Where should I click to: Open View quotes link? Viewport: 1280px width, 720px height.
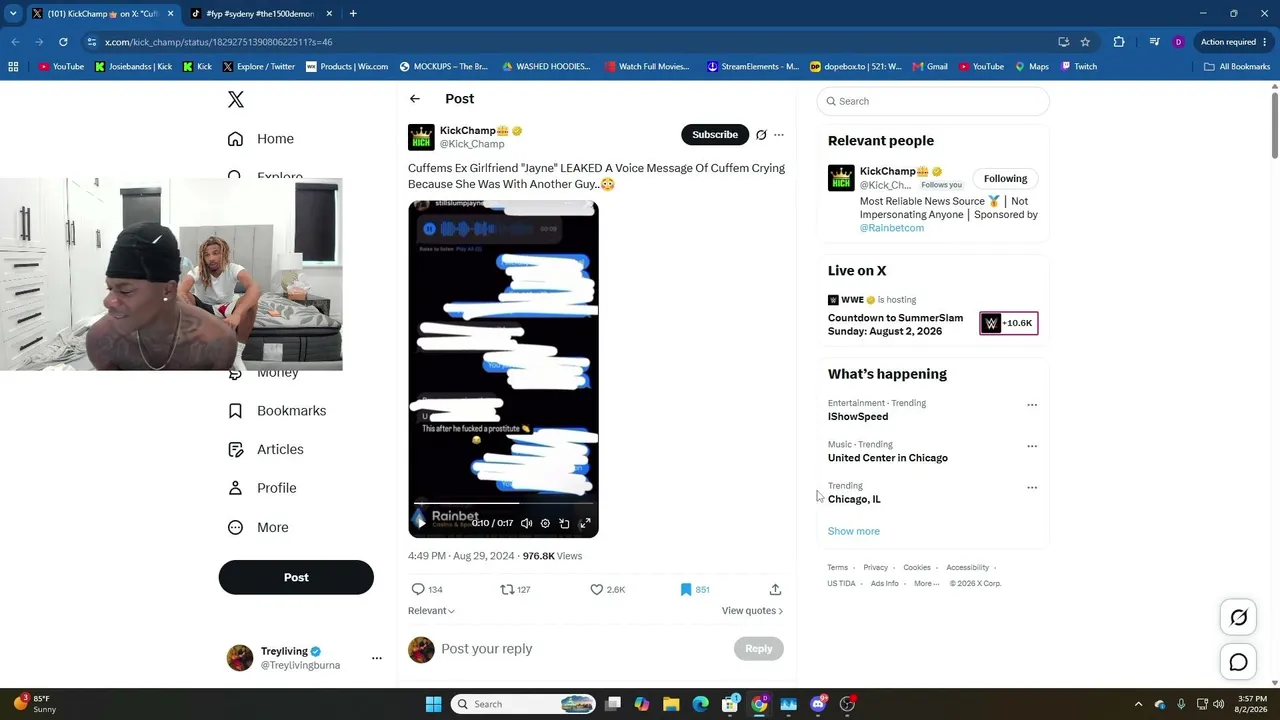tap(752, 611)
